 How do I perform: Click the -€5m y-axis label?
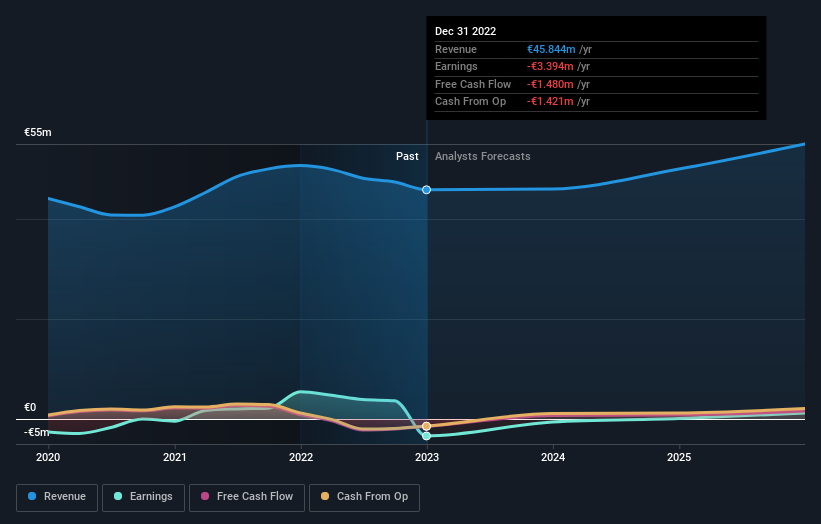pyautogui.click(x=37, y=432)
